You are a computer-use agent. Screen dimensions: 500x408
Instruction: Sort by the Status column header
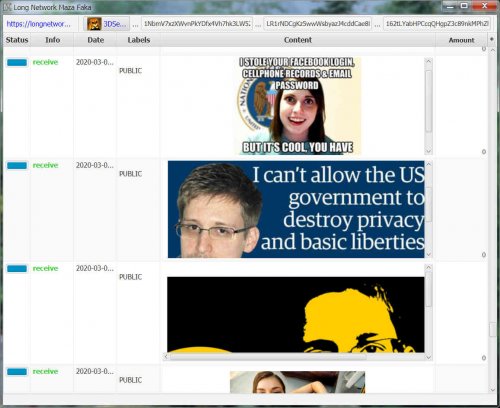point(17,40)
